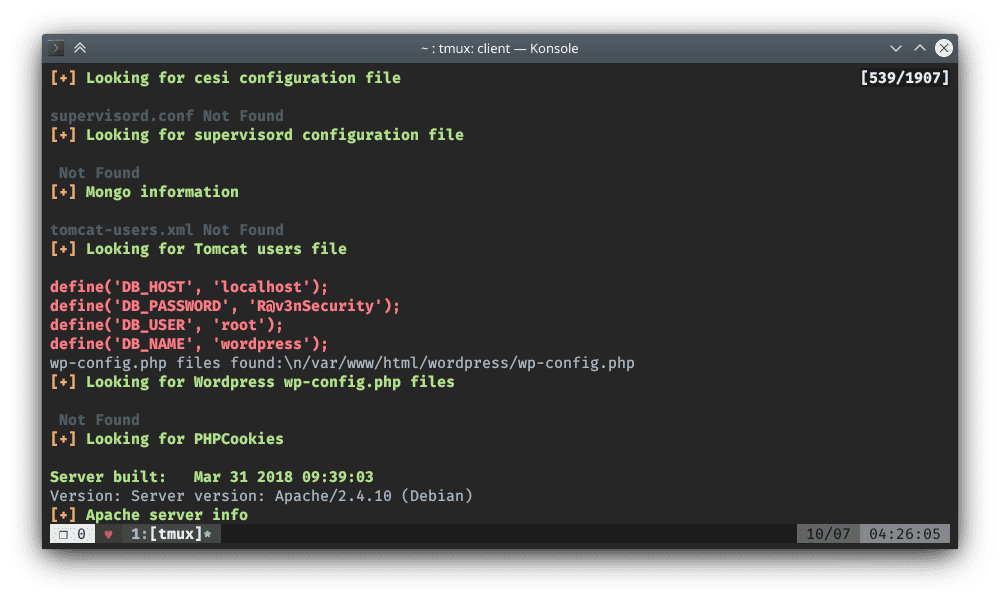Click the "Server built" timestamp line
Viewport: 1000px width, 599px height.
click(x=211, y=477)
